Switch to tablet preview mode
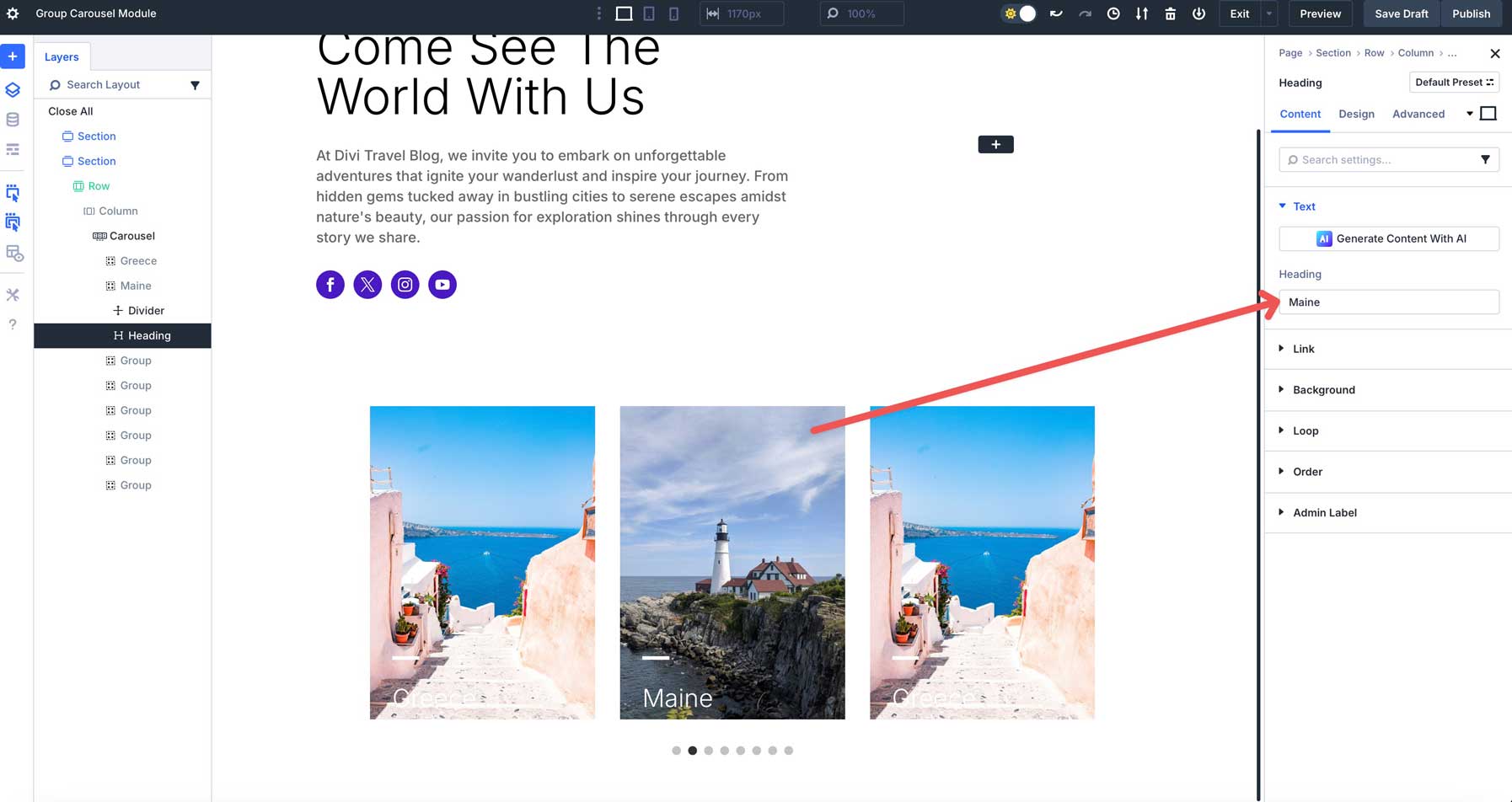The width and height of the screenshot is (1512, 802). (648, 13)
